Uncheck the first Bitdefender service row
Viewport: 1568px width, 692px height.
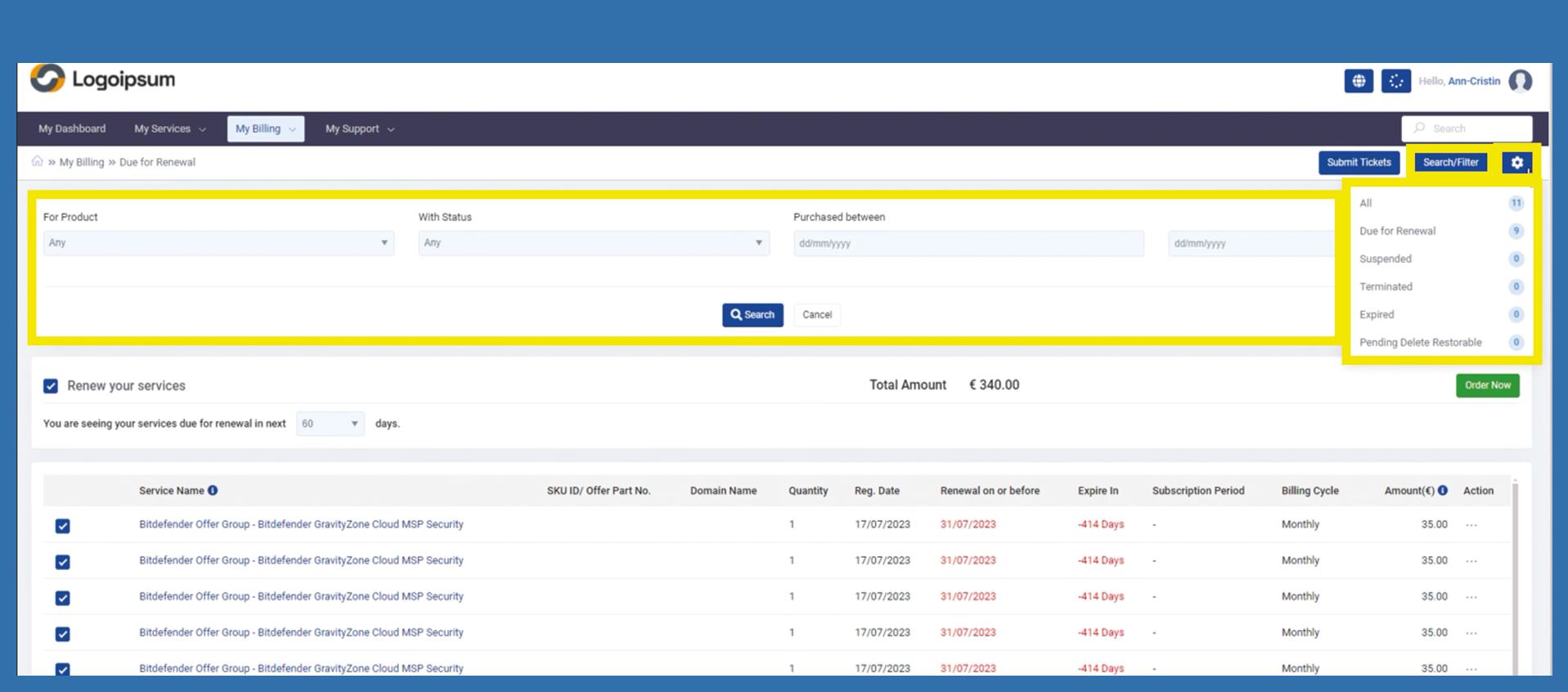63,526
